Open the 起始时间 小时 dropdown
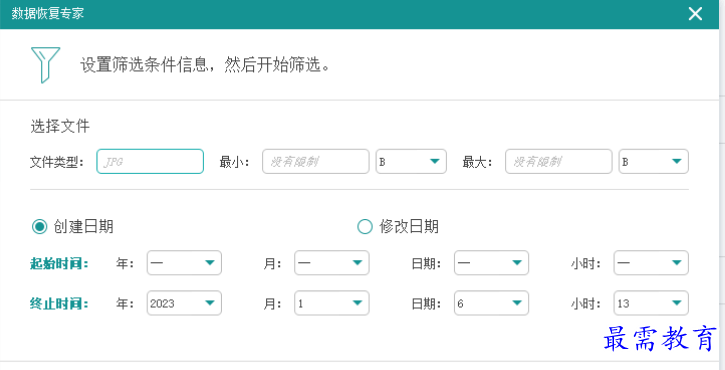The height and width of the screenshot is (370, 725). tap(651, 263)
